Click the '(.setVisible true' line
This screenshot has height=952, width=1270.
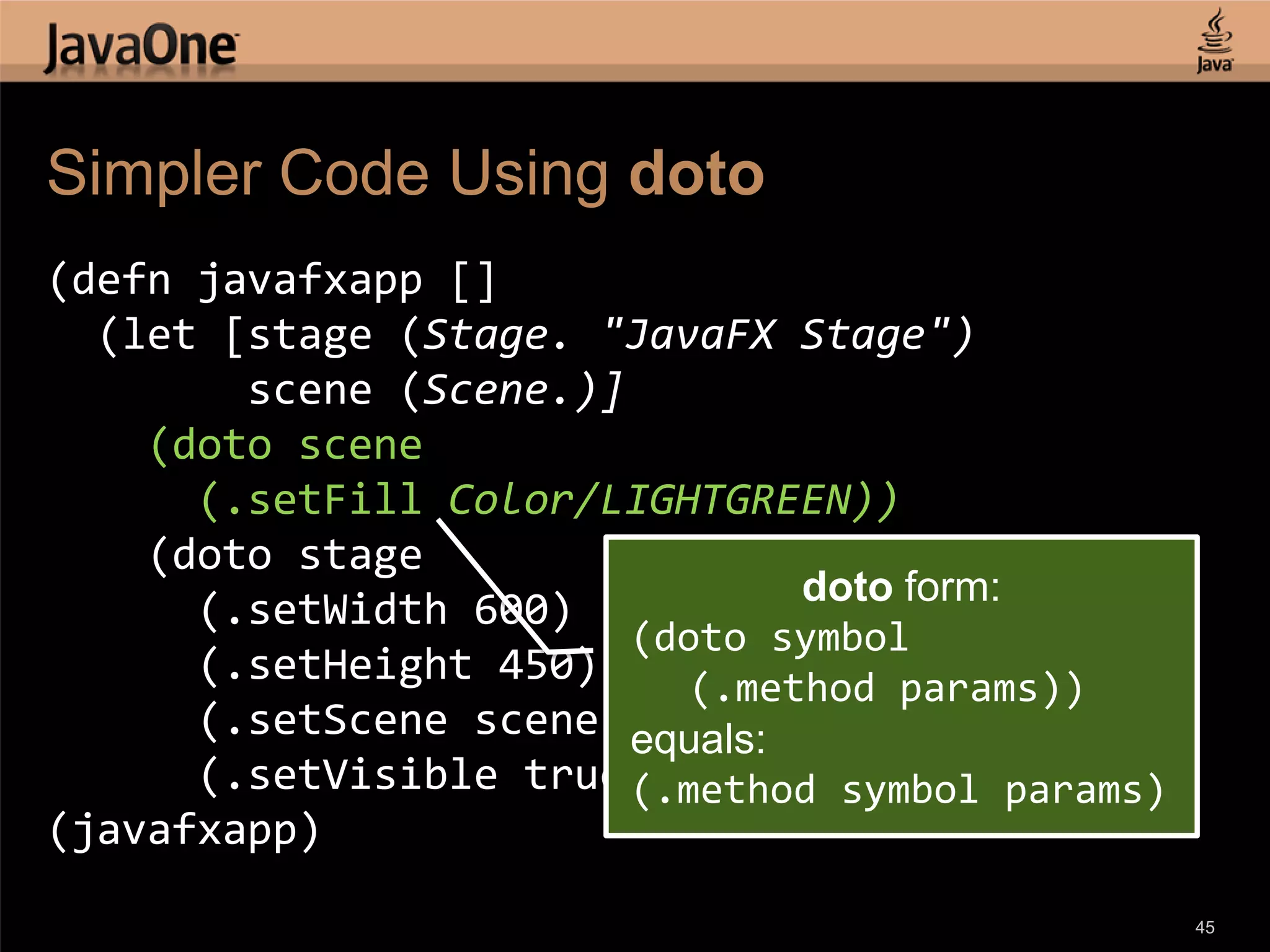[403, 775]
